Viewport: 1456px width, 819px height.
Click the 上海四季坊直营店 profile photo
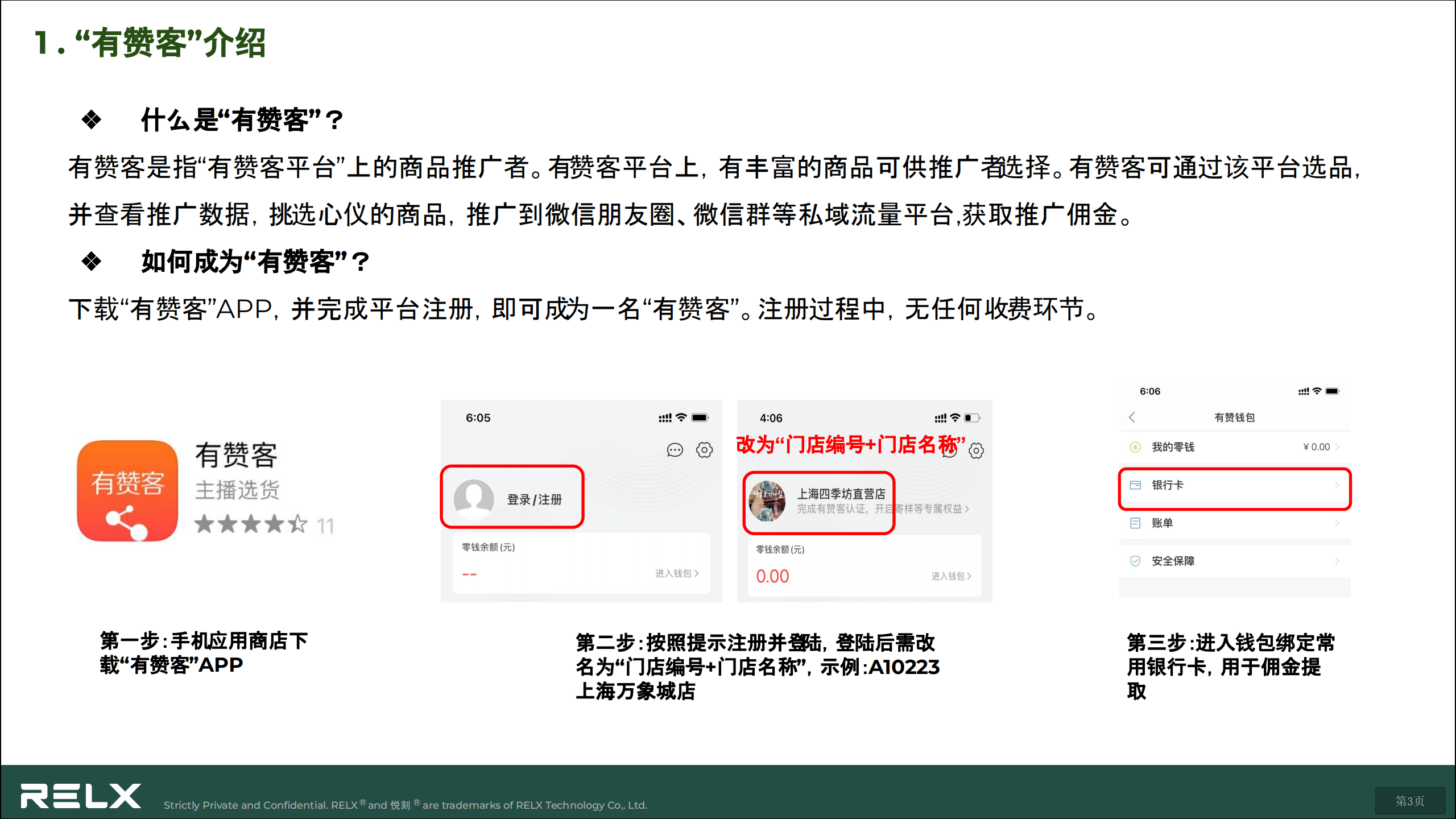coord(767,501)
